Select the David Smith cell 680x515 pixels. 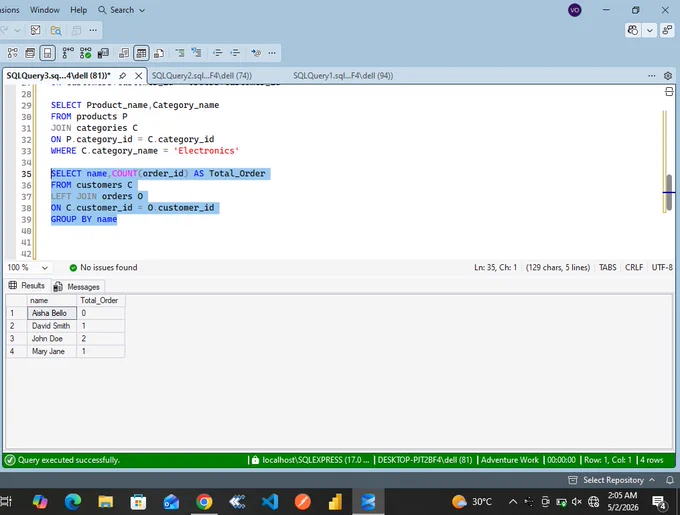coord(52,326)
